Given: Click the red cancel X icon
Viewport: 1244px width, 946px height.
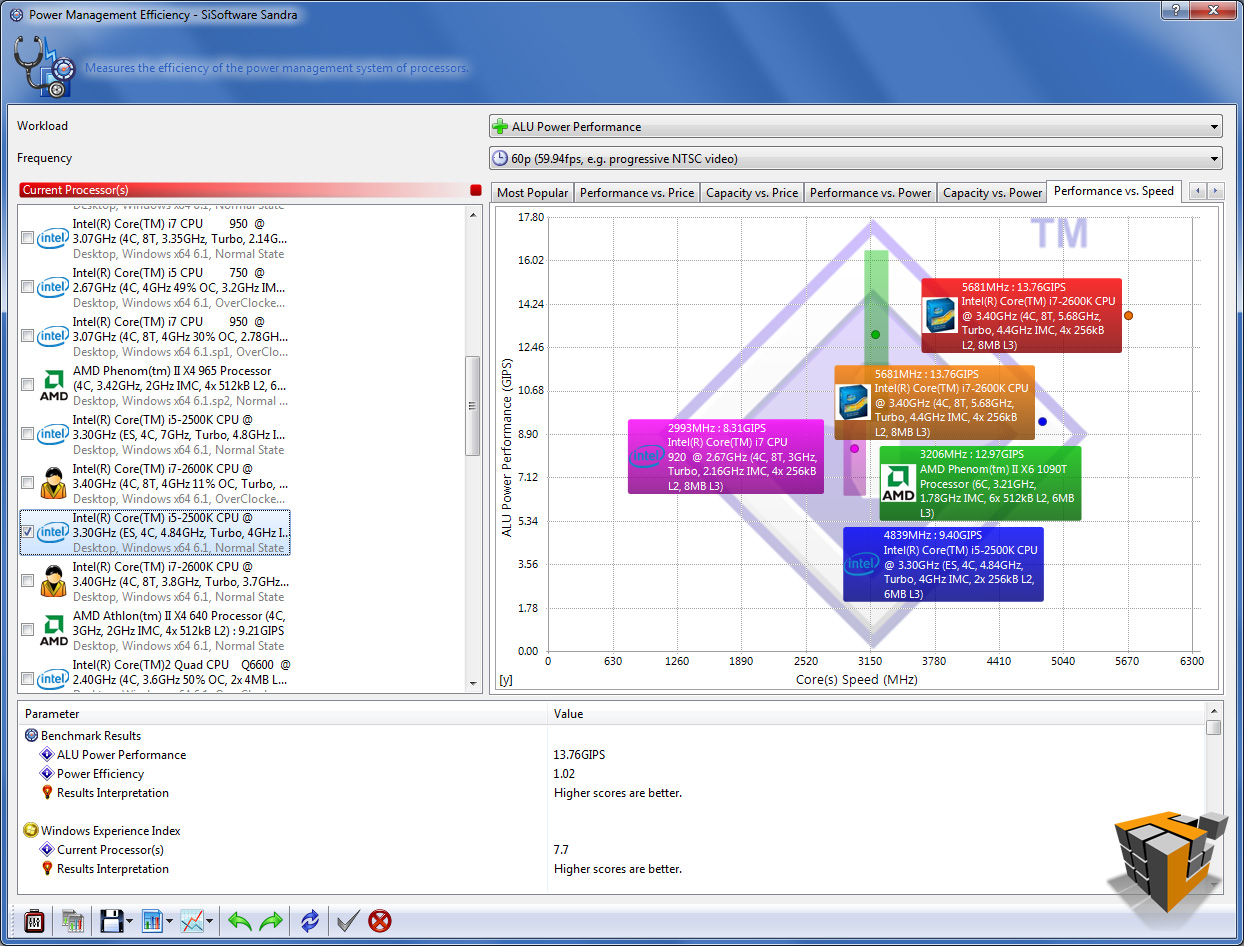Looking at the screenshot, I should click(380, 921).
